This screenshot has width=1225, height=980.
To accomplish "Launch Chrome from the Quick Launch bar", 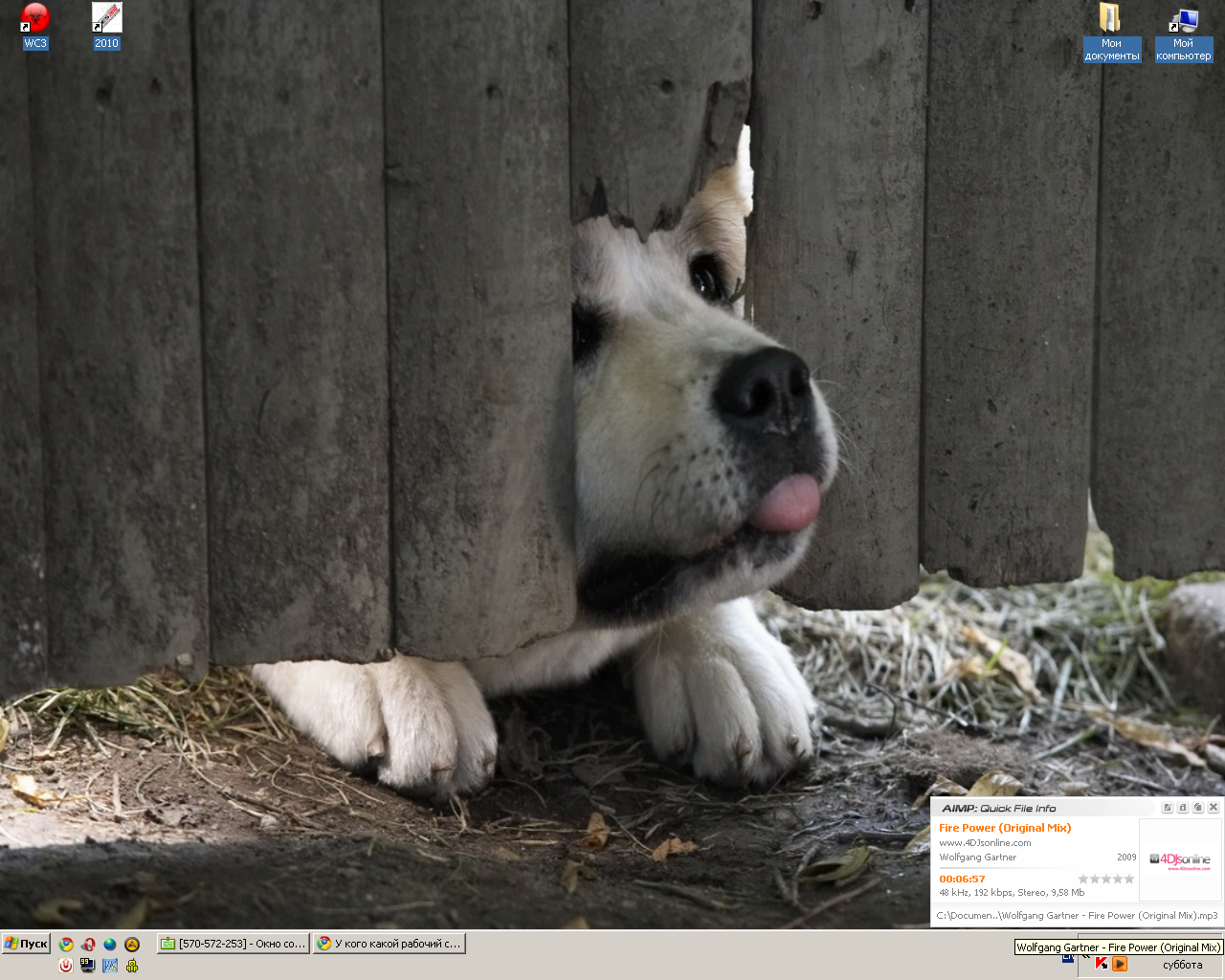I will click(x=66, y=945).
